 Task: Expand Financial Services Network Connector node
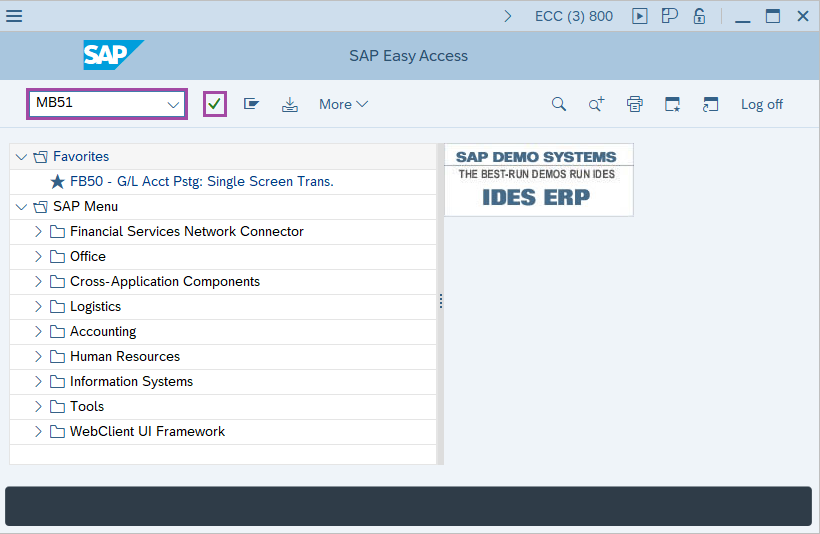click(38, 231)
